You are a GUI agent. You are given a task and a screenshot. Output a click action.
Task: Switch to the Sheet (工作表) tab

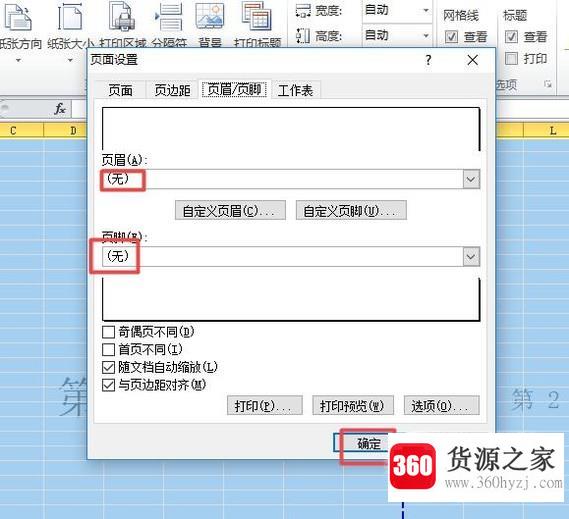coord(295,90)
